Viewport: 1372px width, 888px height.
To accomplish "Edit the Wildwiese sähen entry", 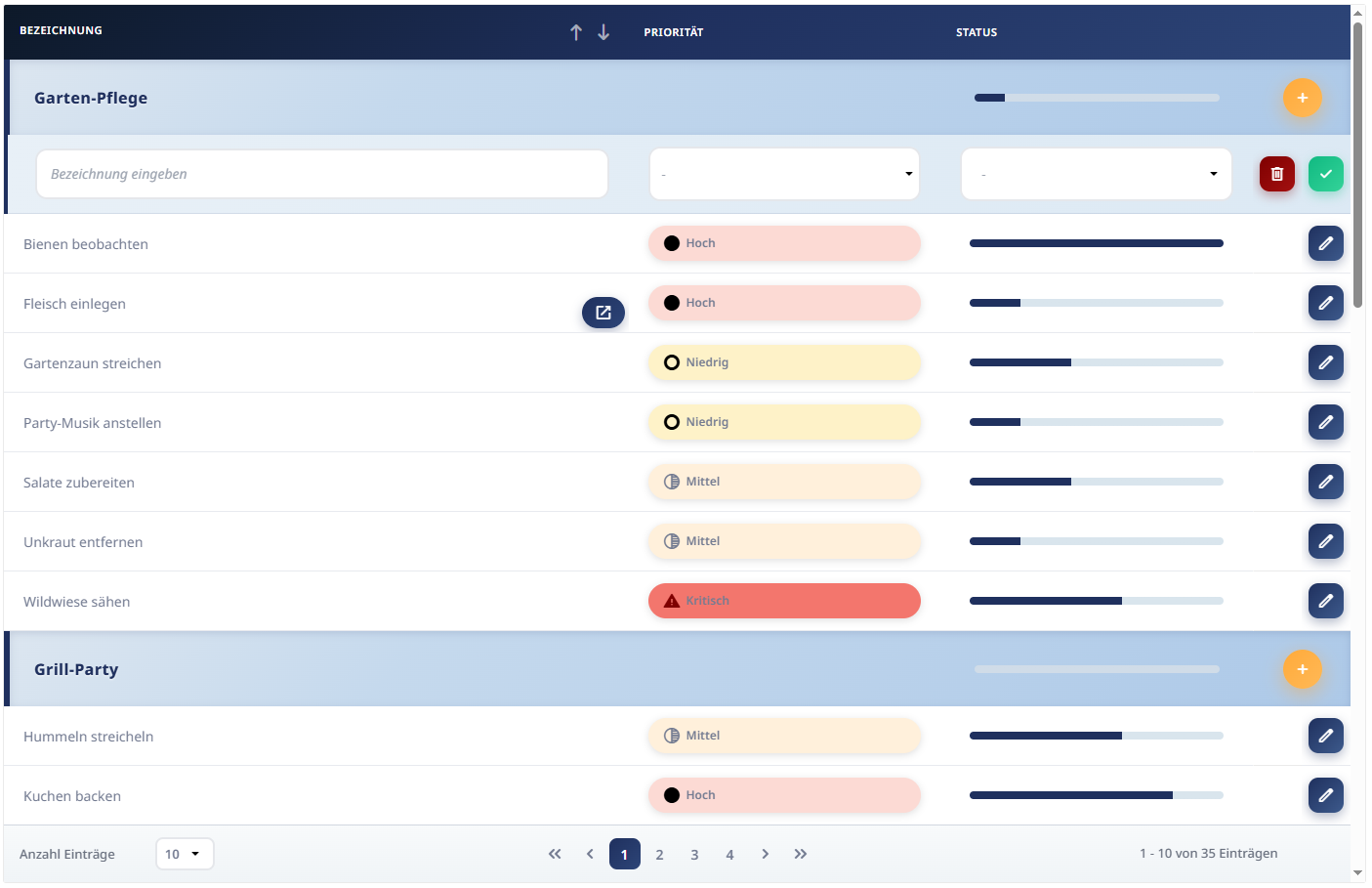I will tap(1325, 601).
